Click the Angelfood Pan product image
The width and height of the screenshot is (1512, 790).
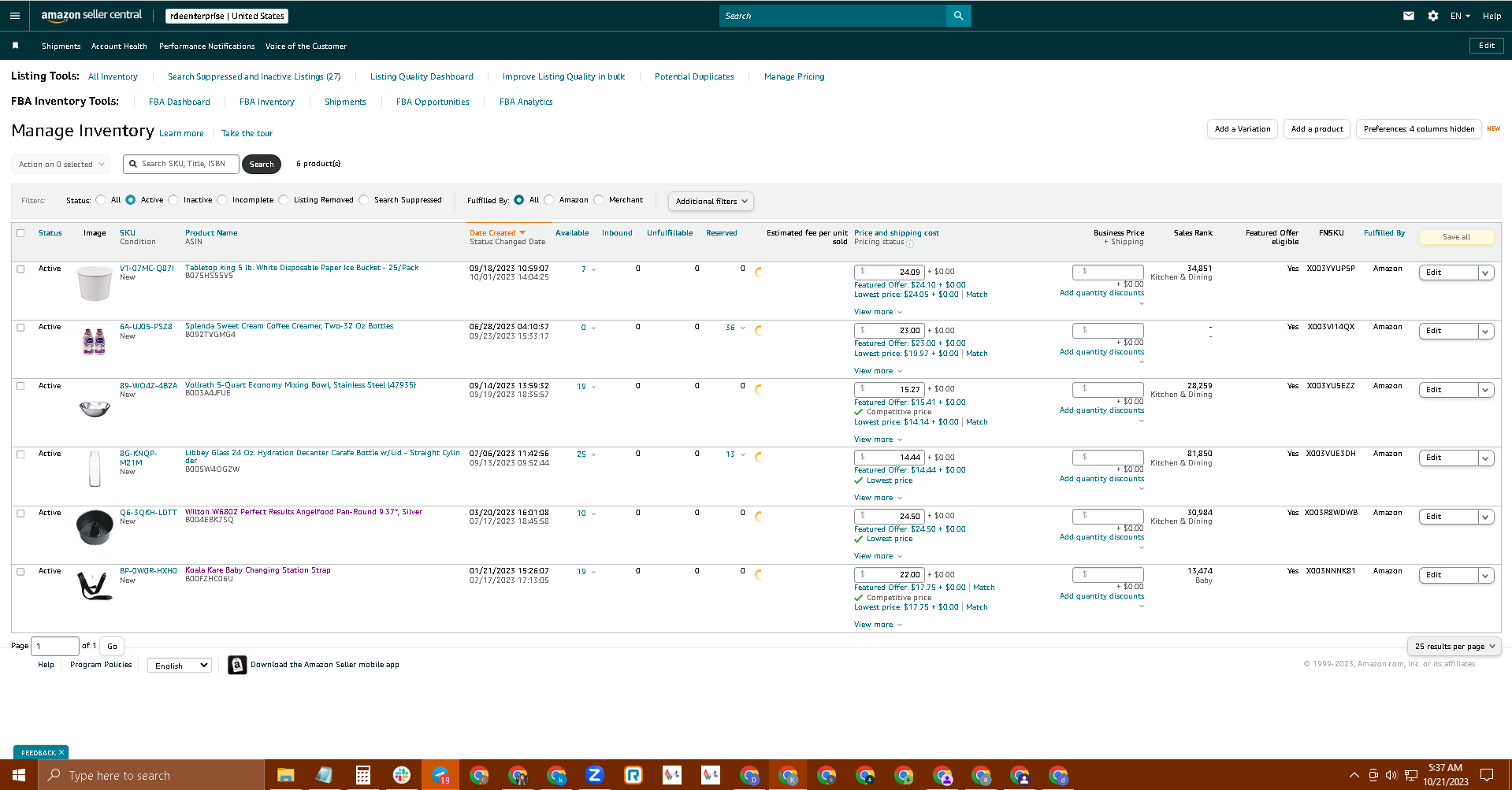[95, 527]
